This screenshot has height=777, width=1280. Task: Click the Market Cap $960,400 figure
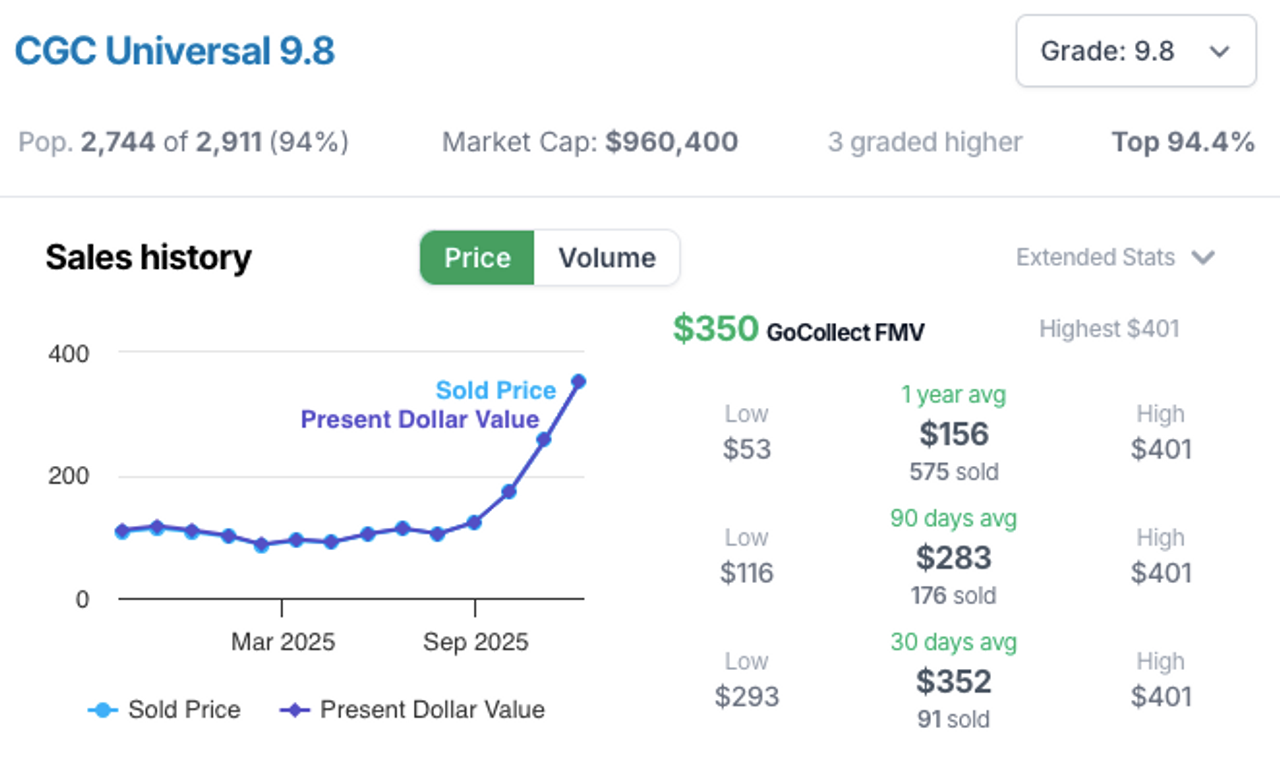[x=671, y=142]
